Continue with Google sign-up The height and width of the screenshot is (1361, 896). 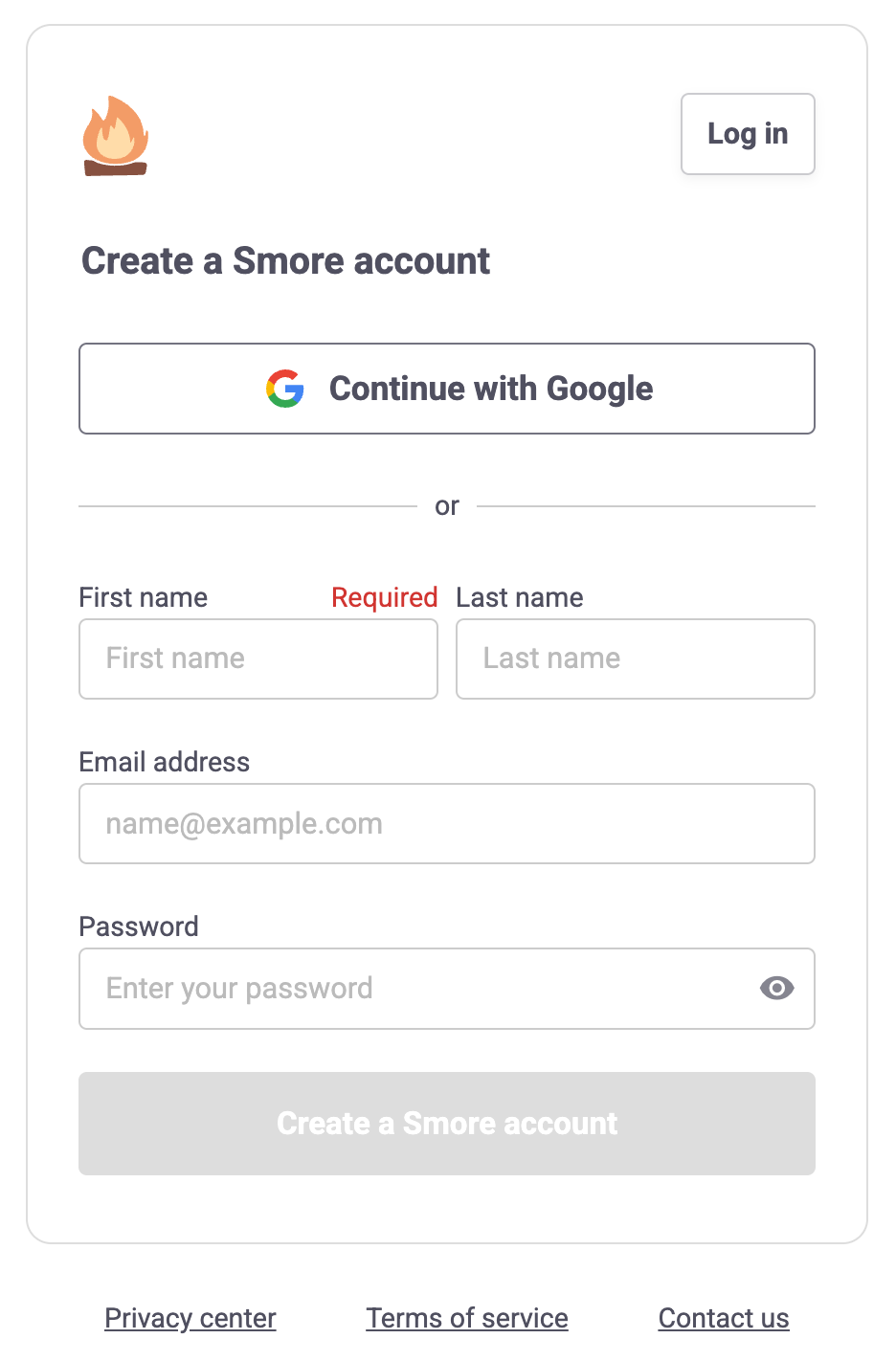click(x=447, y=389)
